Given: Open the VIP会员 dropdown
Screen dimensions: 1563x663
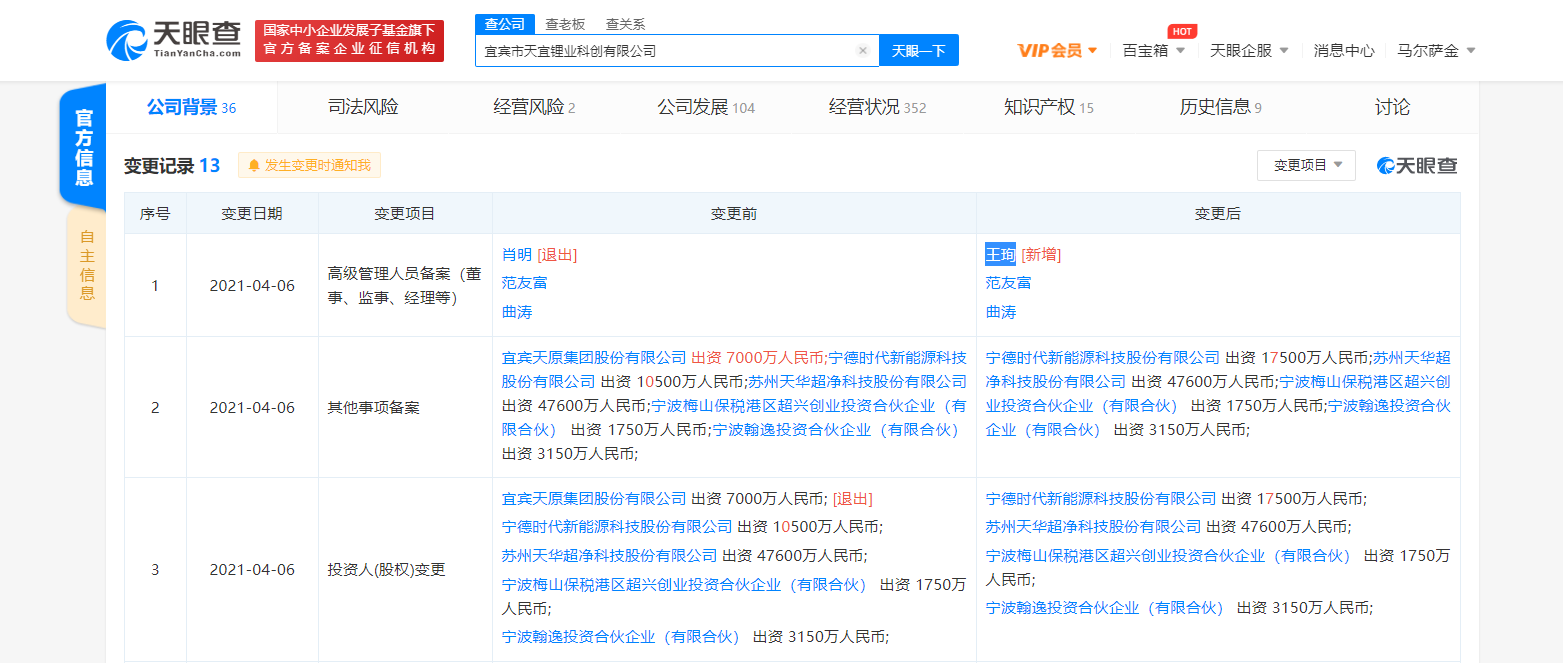Looking at the screenshot, I should tap(1057, 50).
